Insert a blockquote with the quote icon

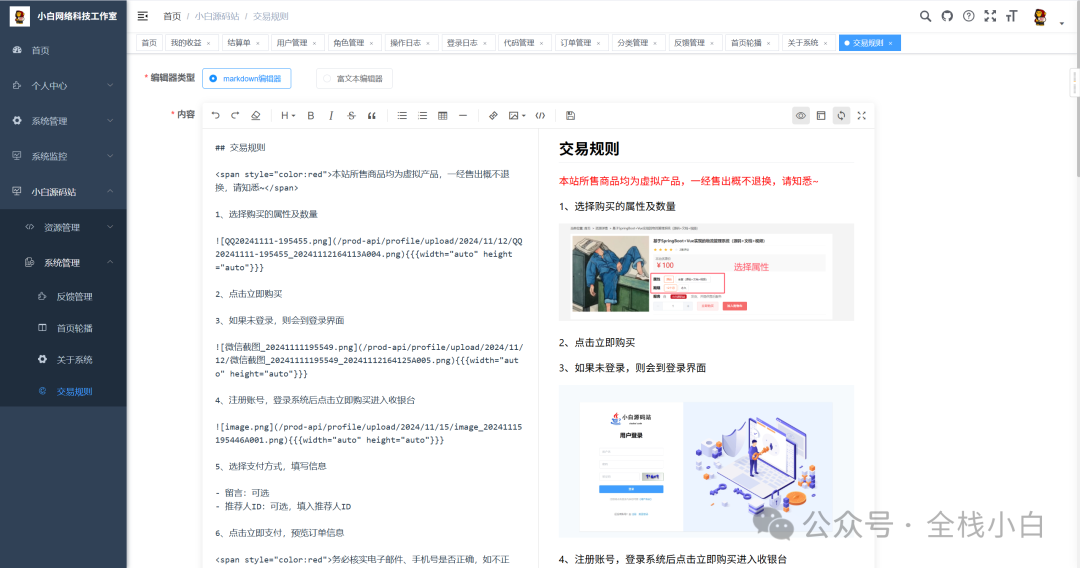[372, 116]
